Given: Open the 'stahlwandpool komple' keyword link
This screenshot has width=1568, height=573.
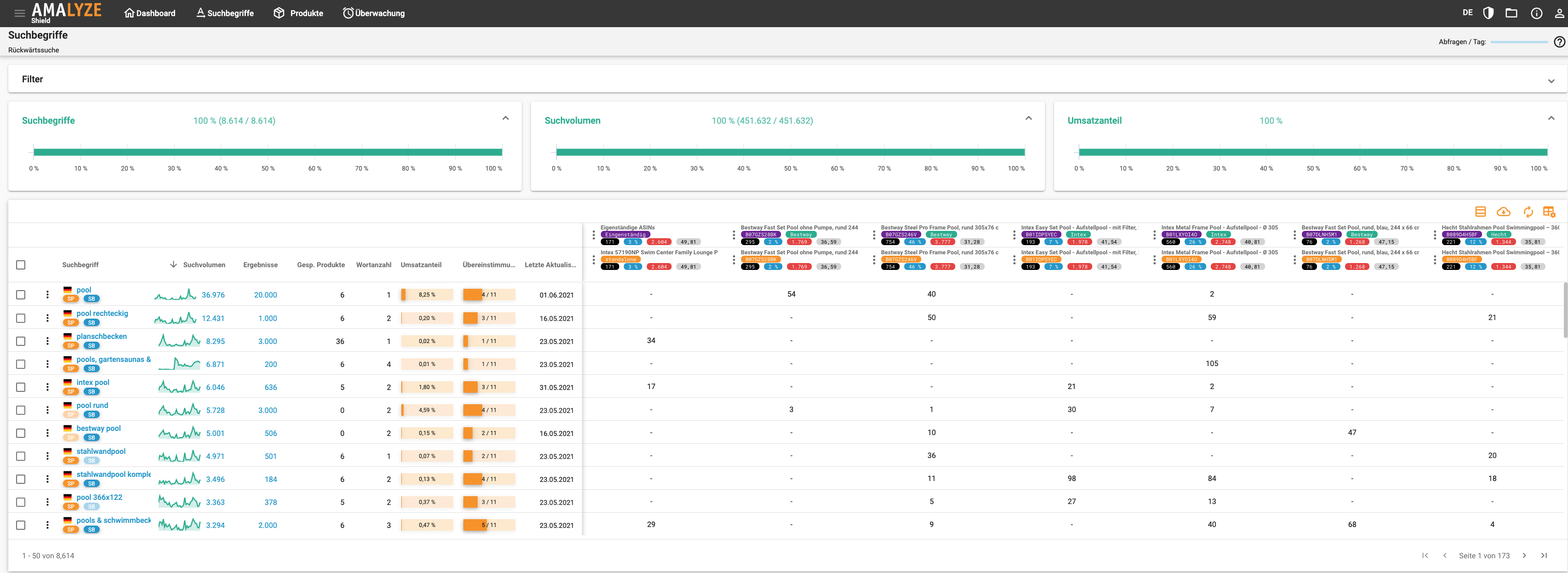Looking at the screenshot, I should tap(113, 474).
